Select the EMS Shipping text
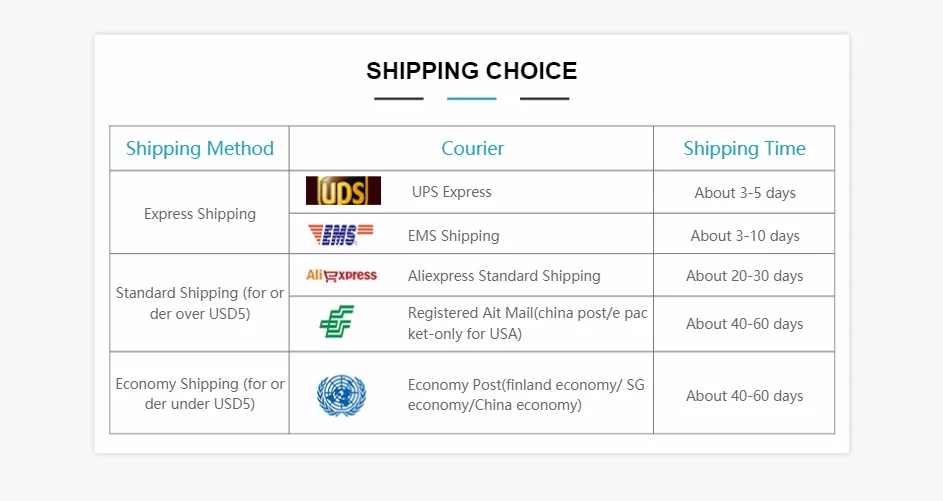 pyautogui.click(x=453, y=236)
